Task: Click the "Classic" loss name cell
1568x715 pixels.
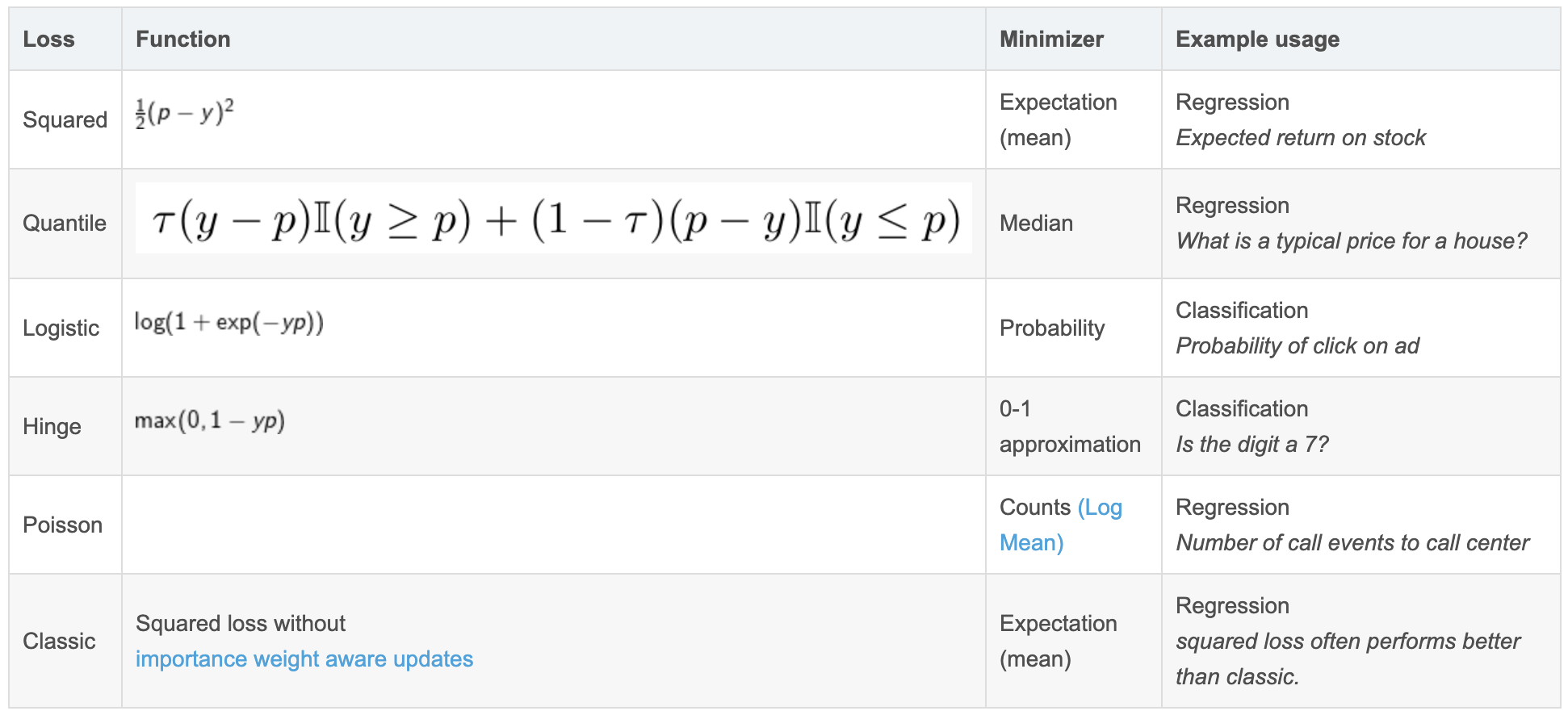Action: 59,642
